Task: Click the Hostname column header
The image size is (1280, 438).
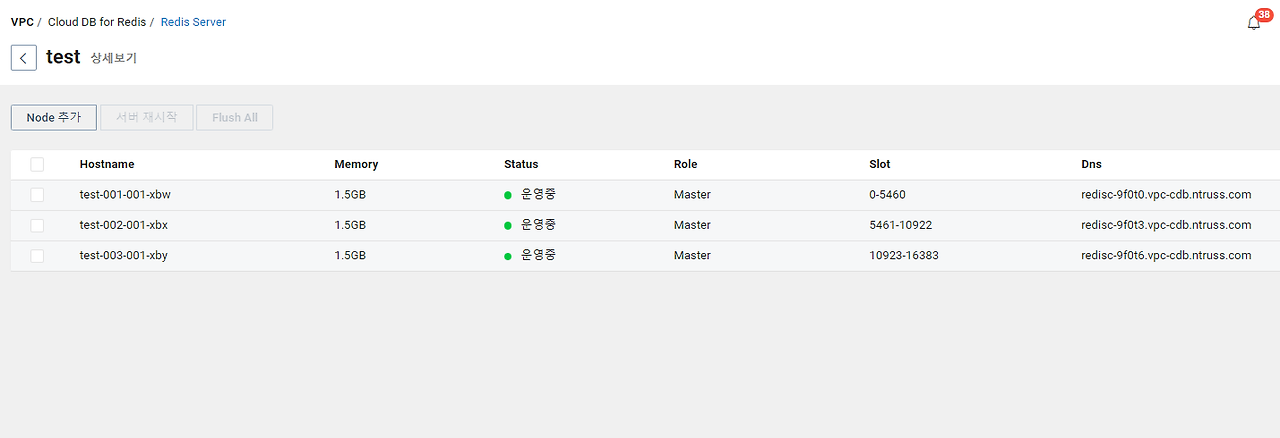Action: (x=107, y=164)
